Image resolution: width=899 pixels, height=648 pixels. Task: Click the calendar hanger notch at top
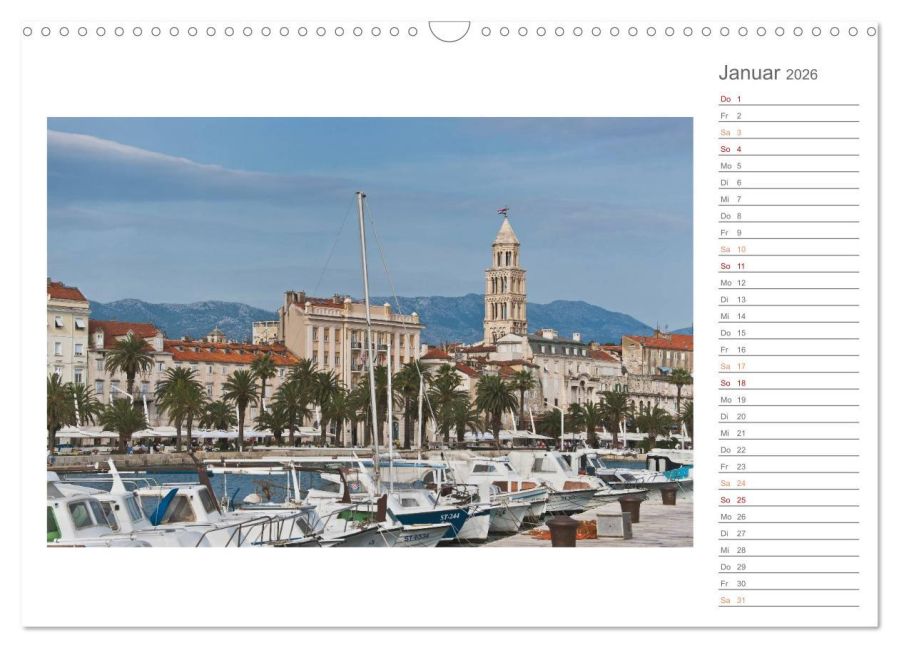tap(449, 31)
